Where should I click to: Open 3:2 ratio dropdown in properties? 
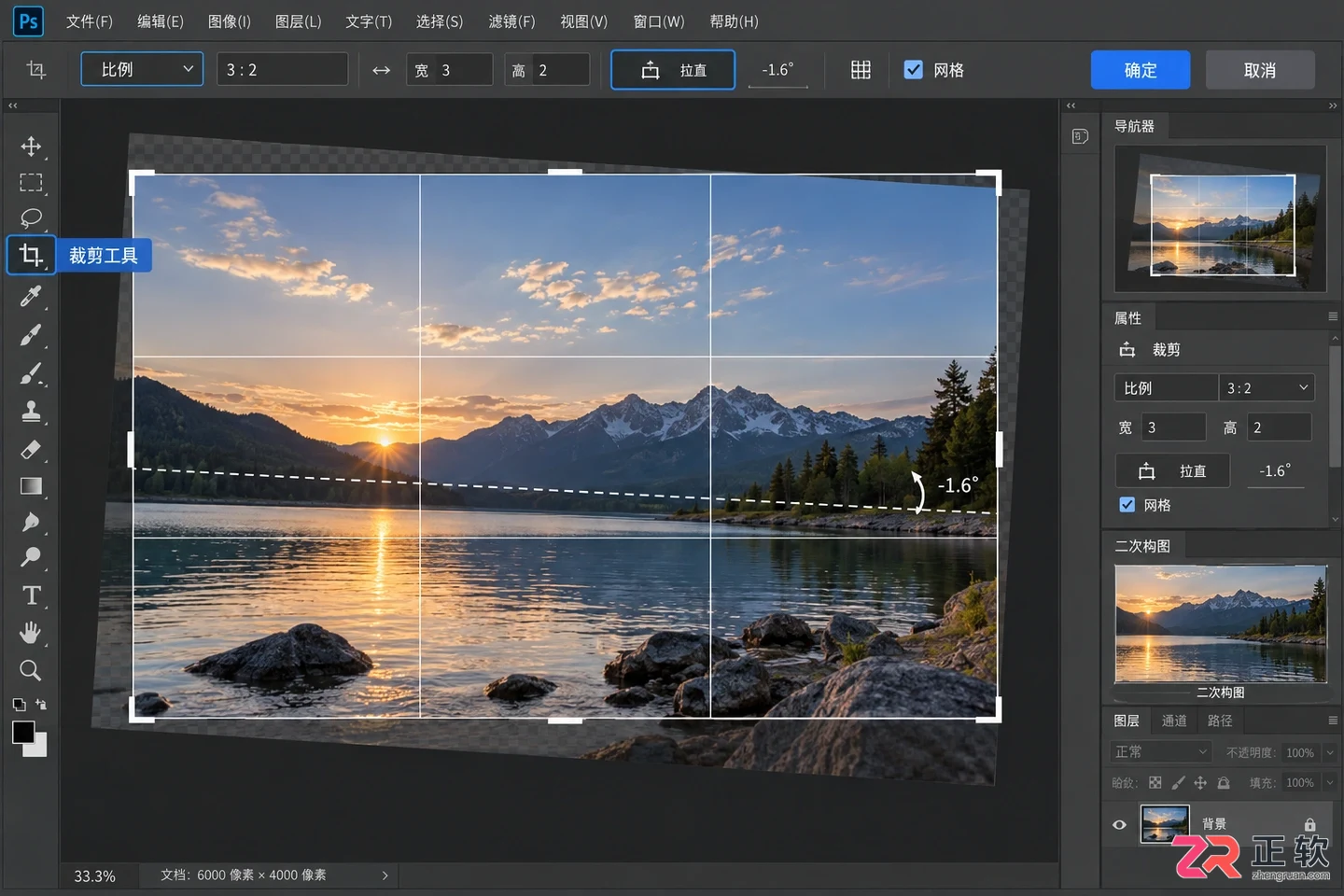point(1267,388)
